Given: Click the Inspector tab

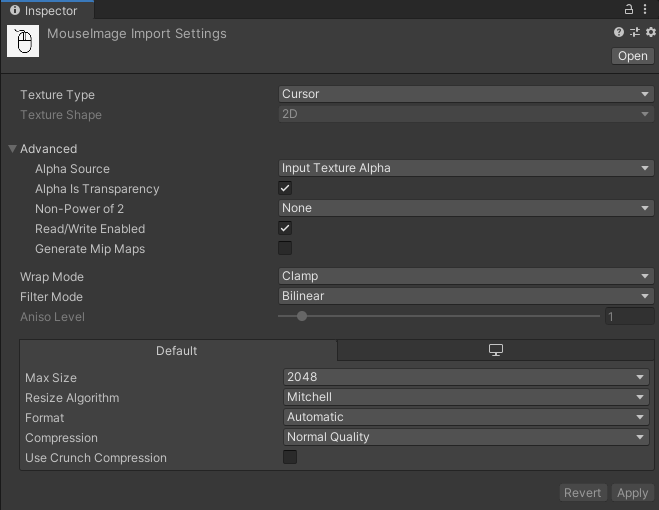Looking at the screenshot, I should click(47, 10).
